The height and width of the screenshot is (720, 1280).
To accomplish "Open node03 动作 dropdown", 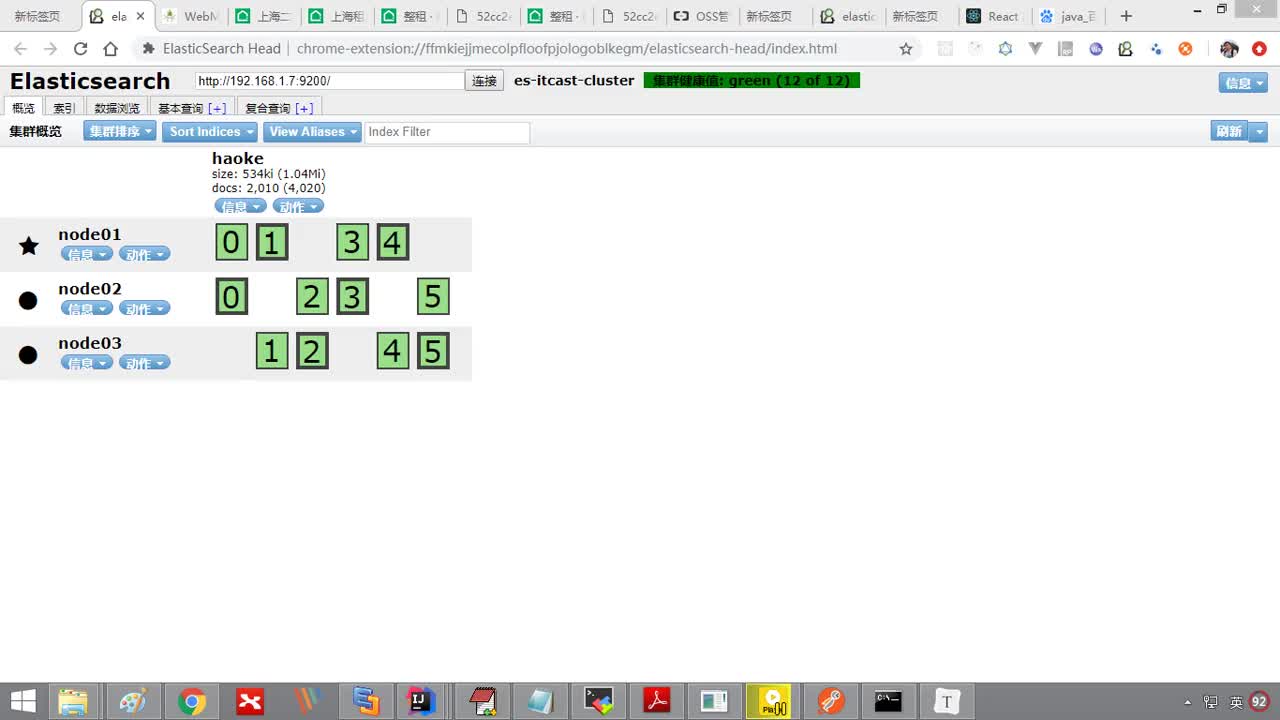I will coord(145,364).
